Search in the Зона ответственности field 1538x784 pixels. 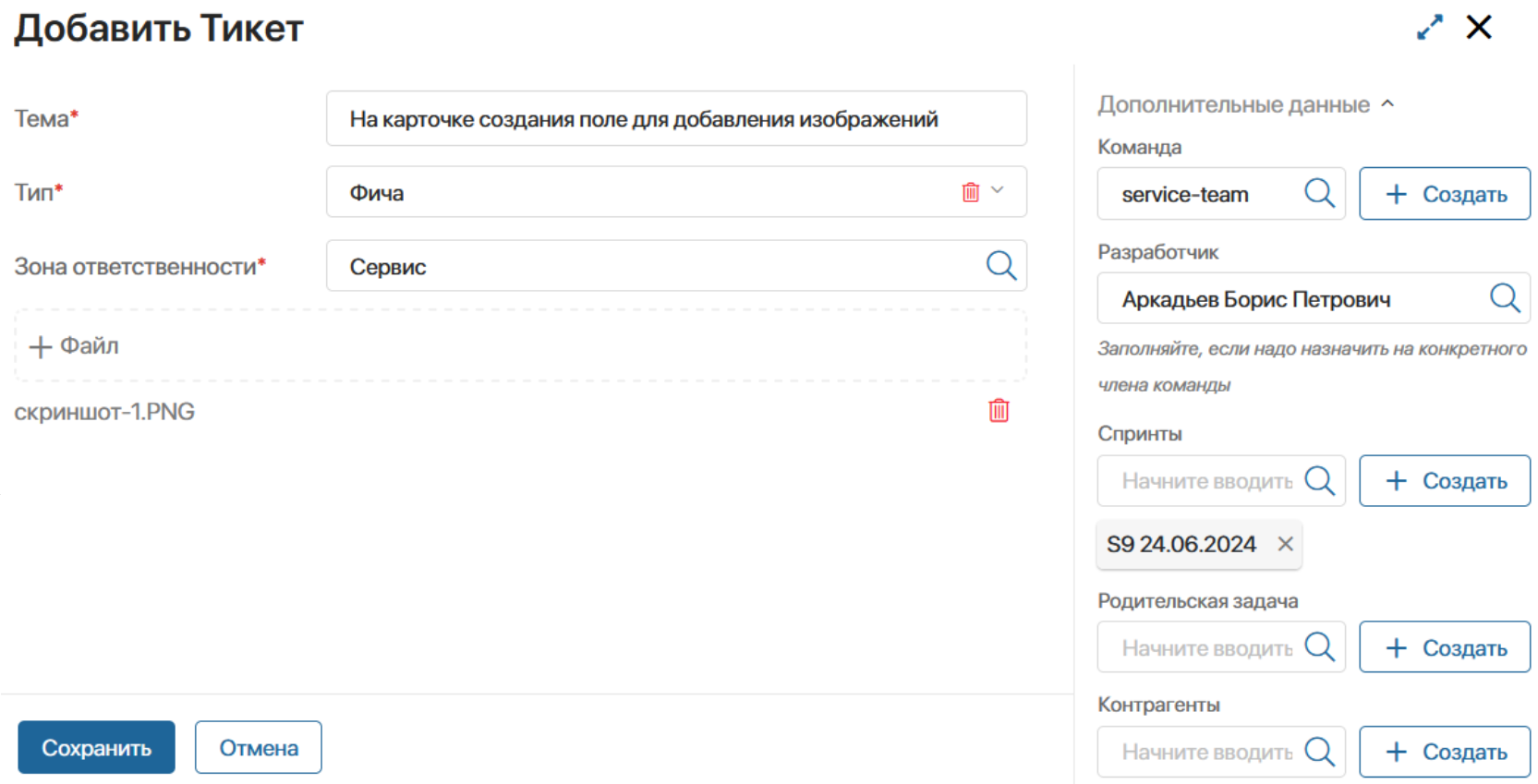coord(1001,266)
